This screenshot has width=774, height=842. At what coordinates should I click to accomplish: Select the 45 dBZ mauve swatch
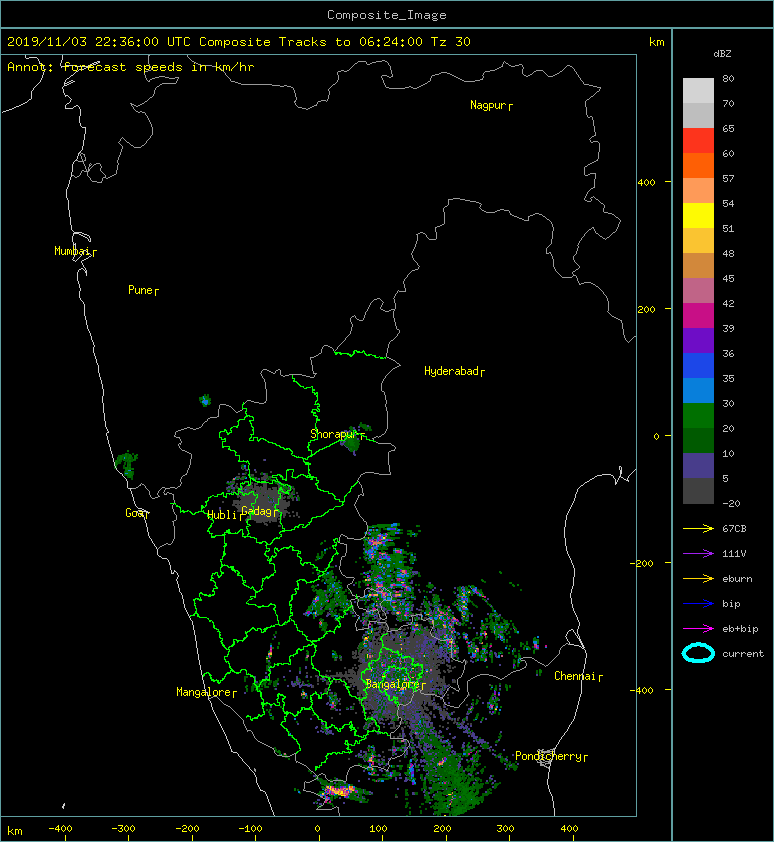(698, 291)
